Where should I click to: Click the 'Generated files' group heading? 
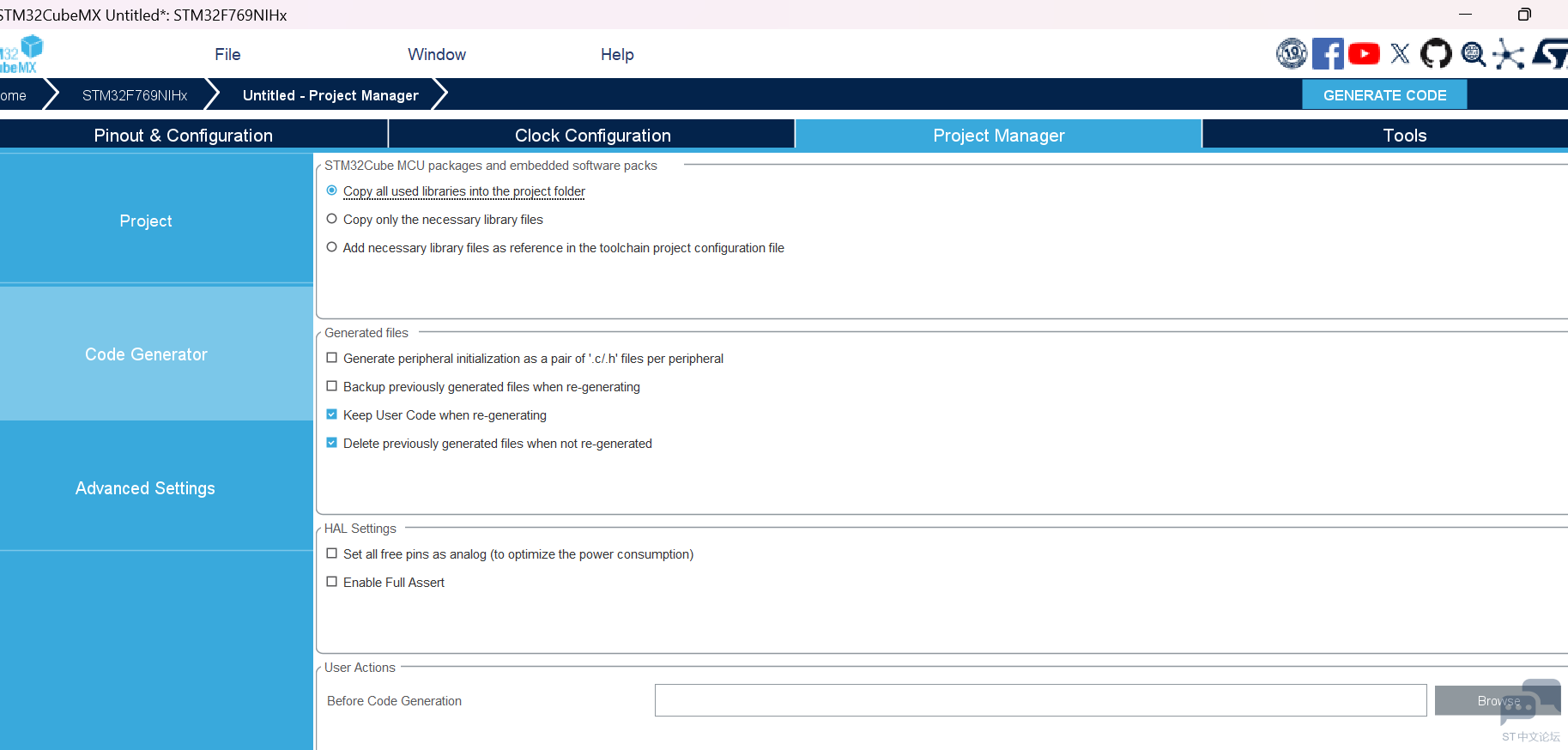tap(366, 332)
